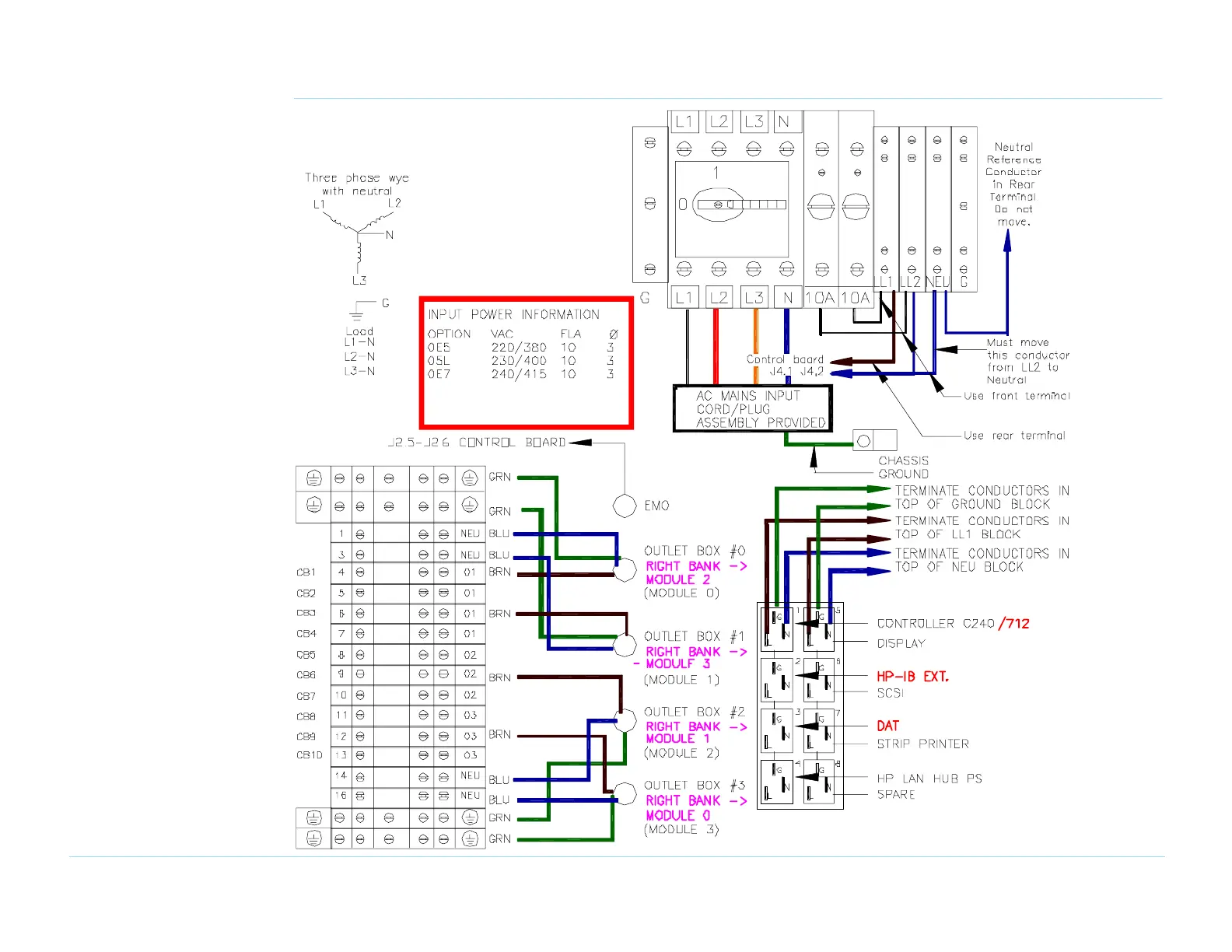Image resolution: width=1232 pixels, height=952 pixels.
Task: Click the 230/400 VAC value
Action: 519,361
